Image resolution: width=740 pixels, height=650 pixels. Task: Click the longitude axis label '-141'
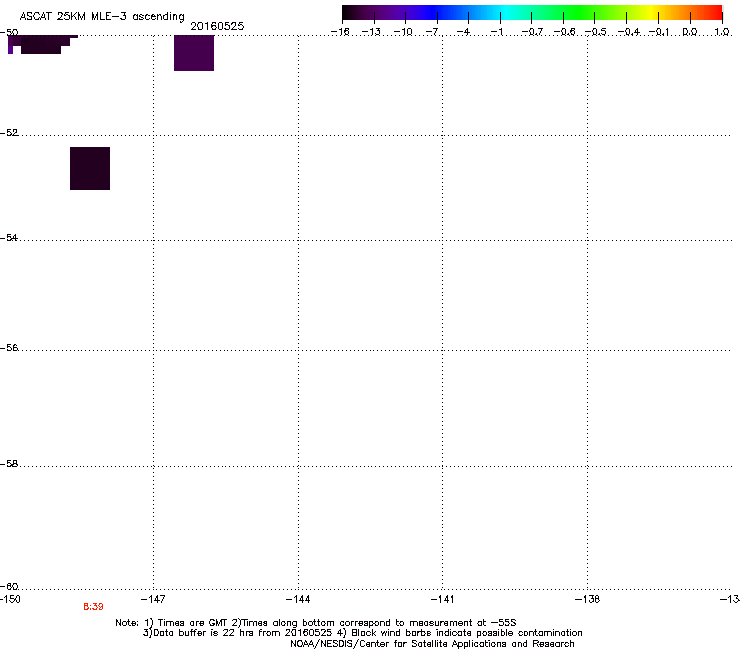tap(442, 599)
